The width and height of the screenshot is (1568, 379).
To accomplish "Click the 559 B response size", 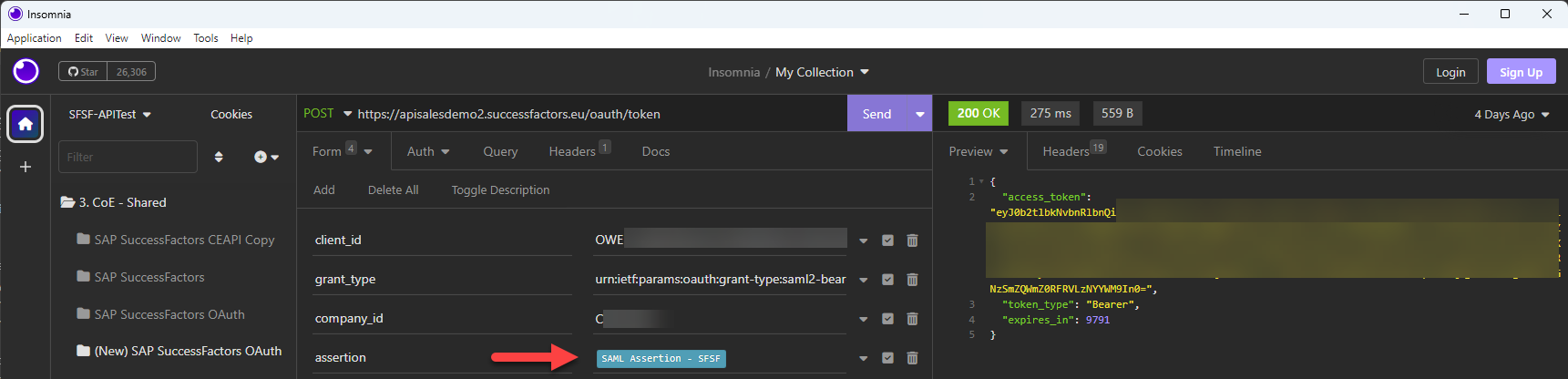I will pos(1117,113).
